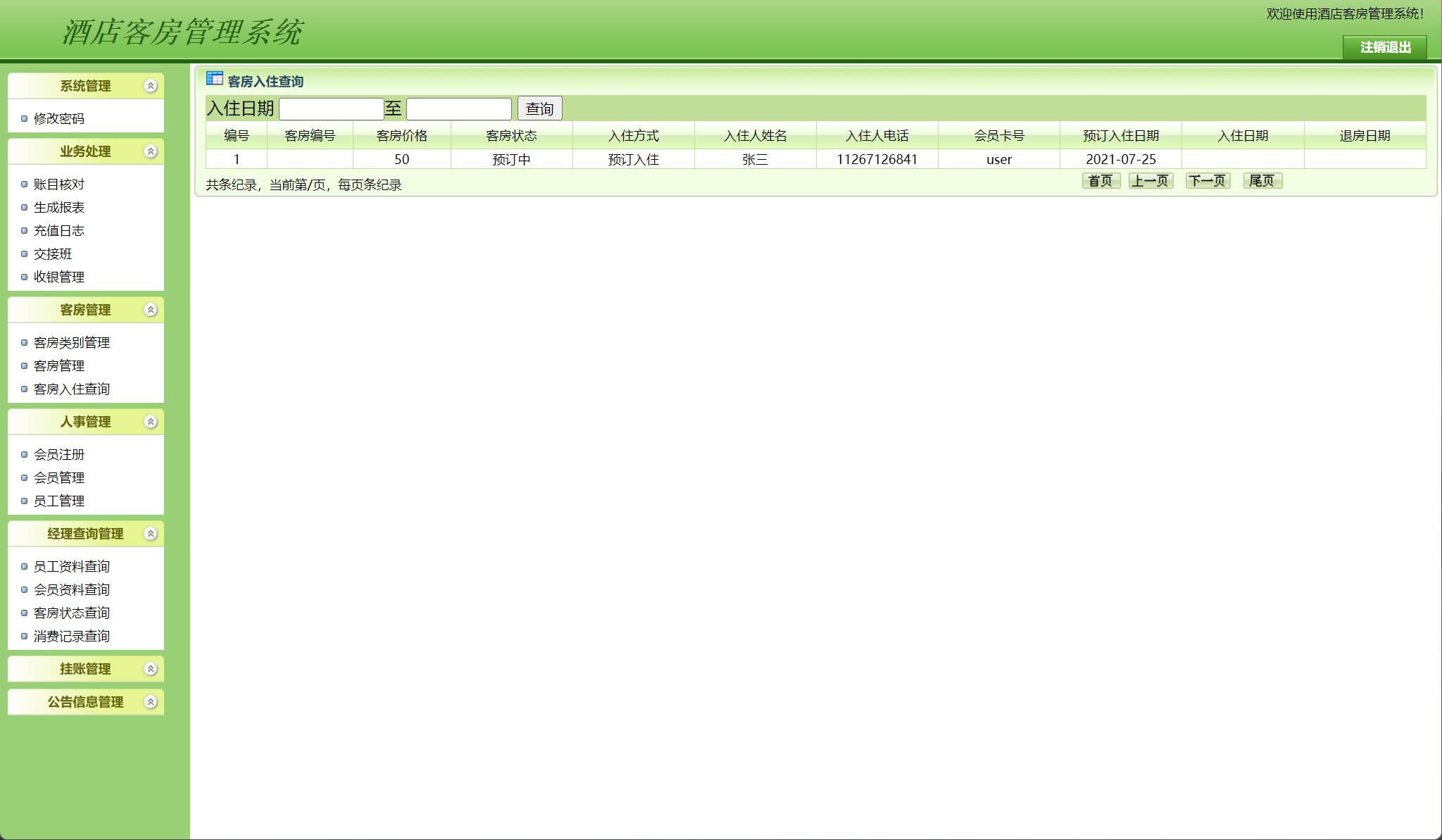Image resolution: width=1442 pixels, height=840 pixels.
Task: Click the 尾页 pagination control
Action: click(1263, 181)
